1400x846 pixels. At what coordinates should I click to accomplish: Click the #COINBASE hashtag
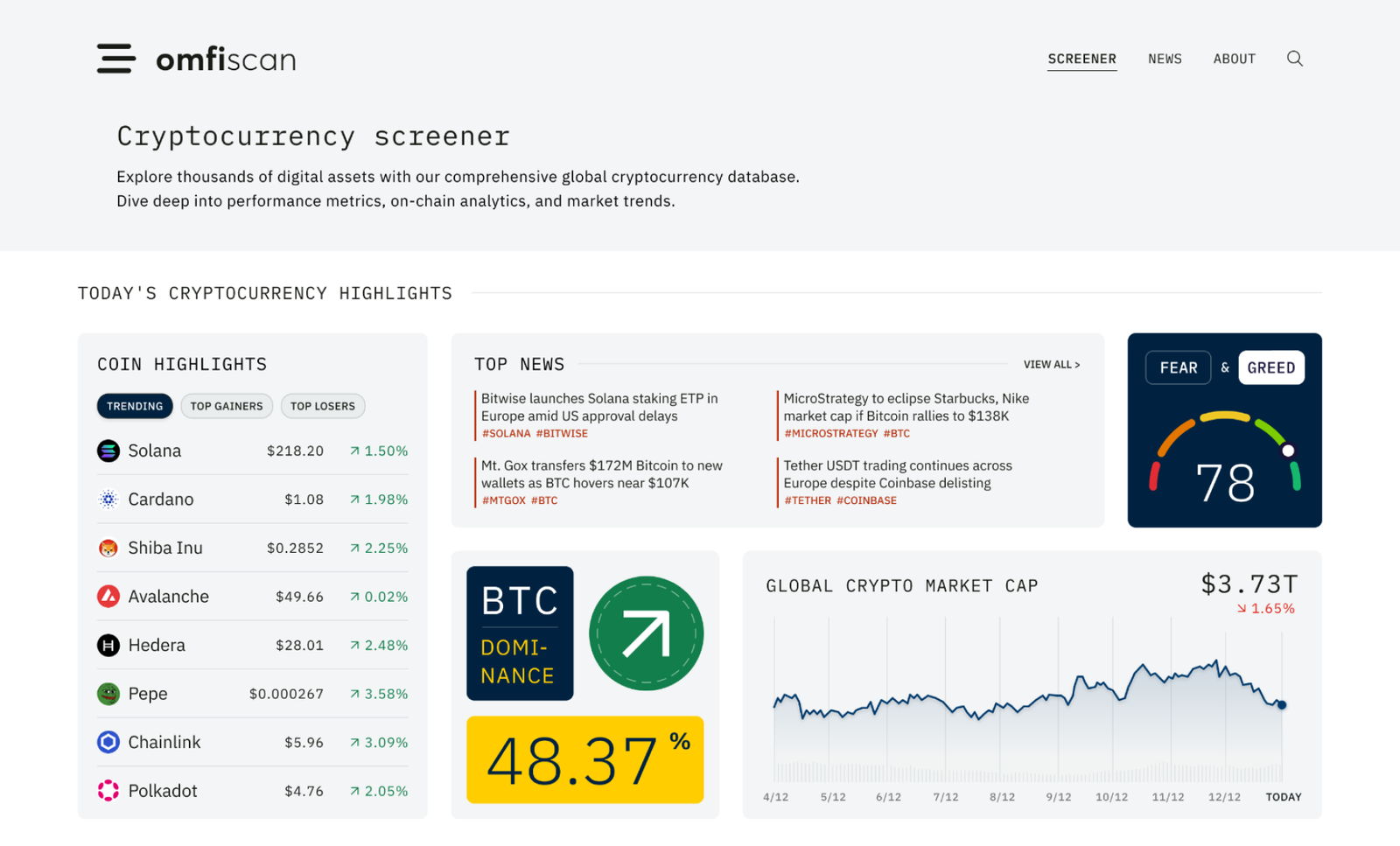coord(866,501)
